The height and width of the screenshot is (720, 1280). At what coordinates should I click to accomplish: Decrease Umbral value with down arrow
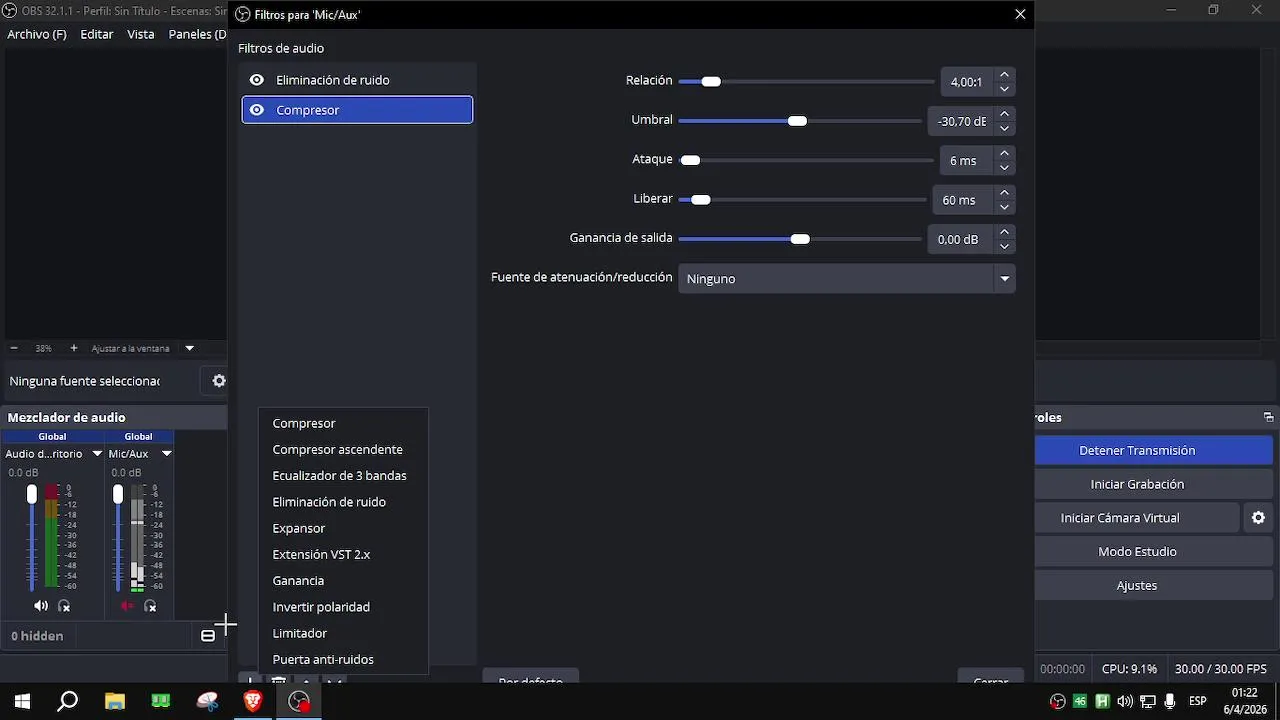[x=1004, y=128]
